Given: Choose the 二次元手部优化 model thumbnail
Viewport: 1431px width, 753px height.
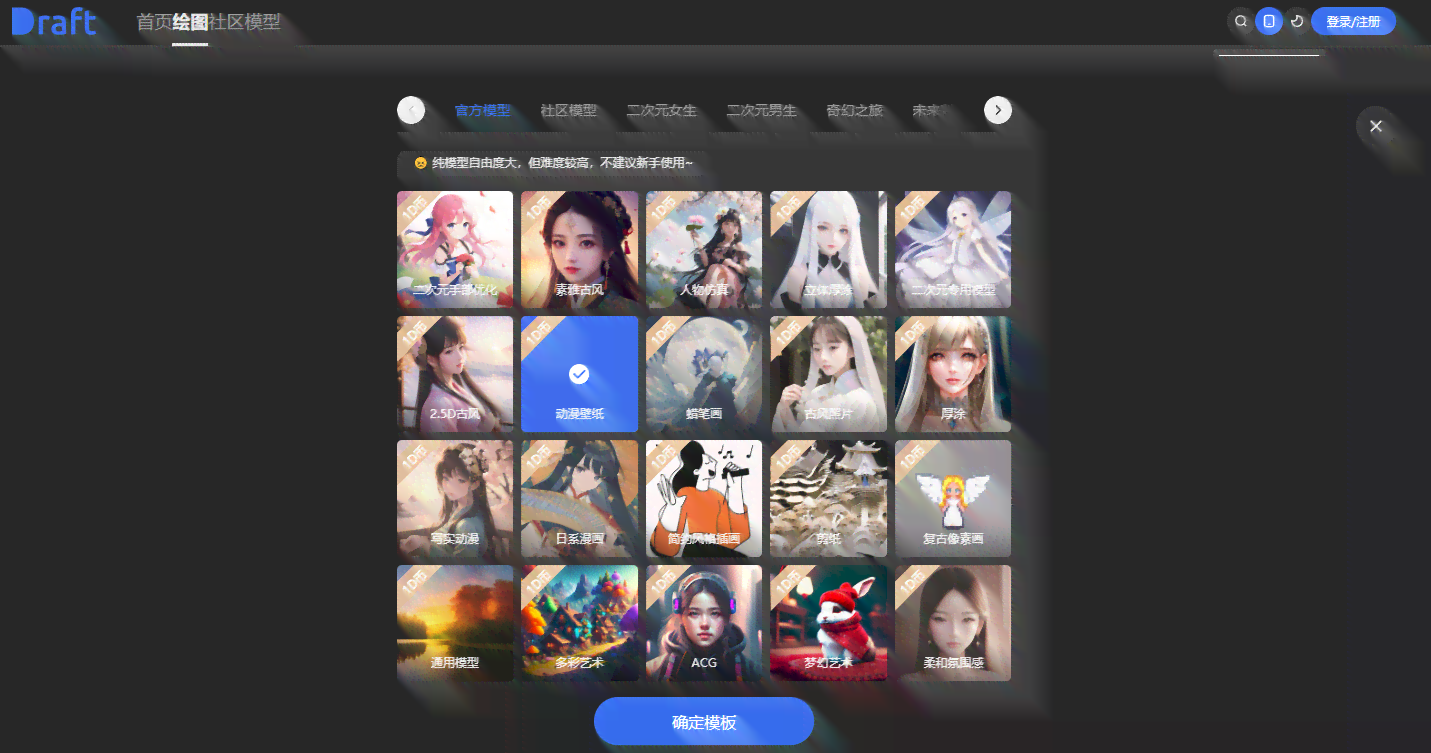Looking at the screenshot, I should 455,249.
